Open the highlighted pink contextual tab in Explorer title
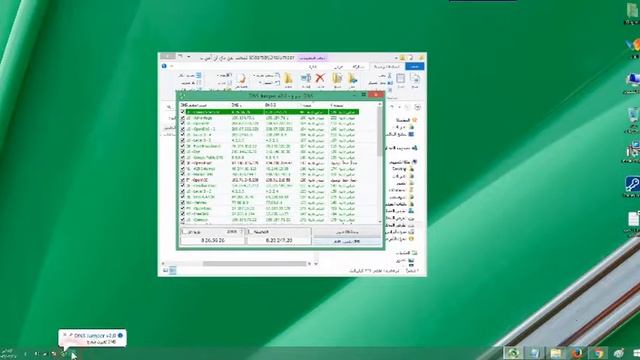Image resolution: width=640 pixels, height=360 pixels. pos(312,58)
